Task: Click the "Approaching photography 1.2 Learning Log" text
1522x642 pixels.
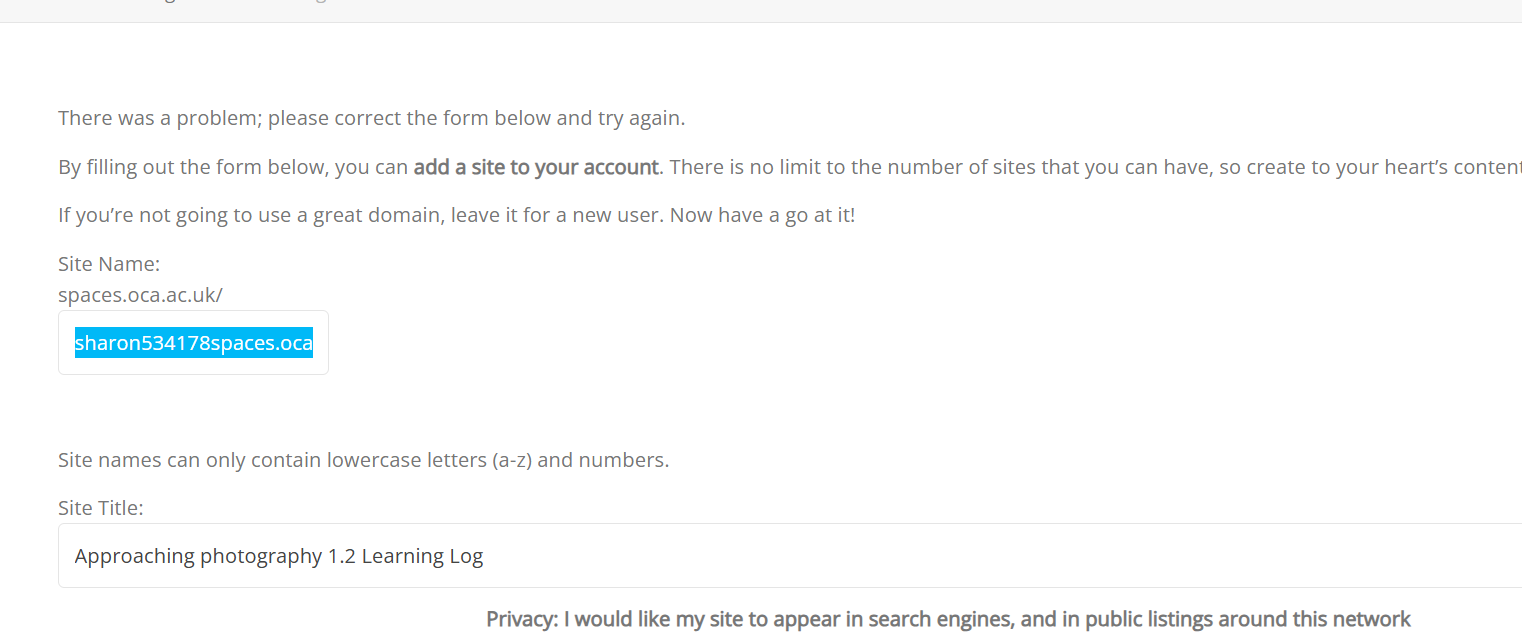Action: (278, 556)
